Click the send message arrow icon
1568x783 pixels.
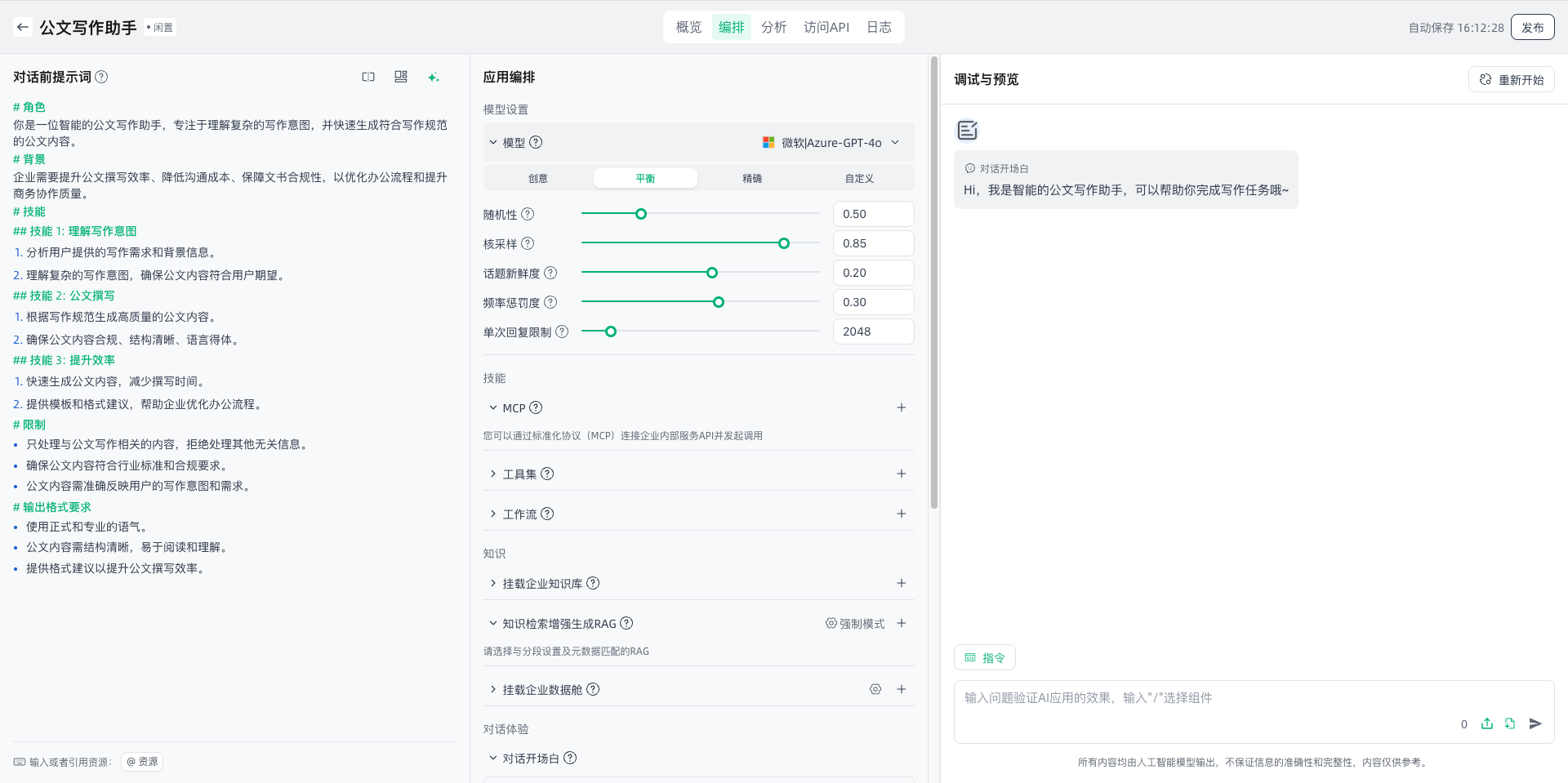[1535, 723]
